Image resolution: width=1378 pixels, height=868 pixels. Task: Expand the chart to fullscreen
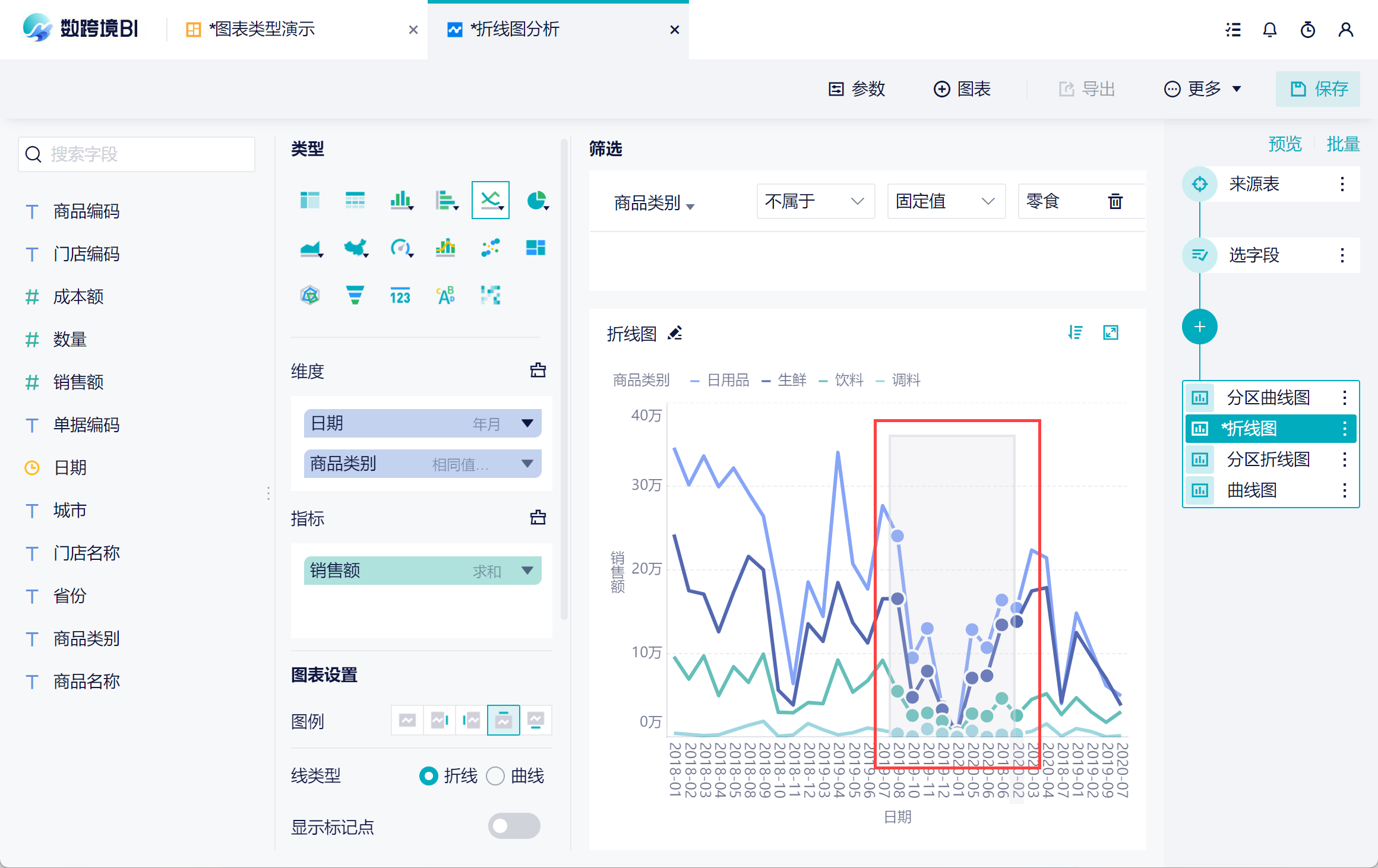click(x=1110, y=332)
